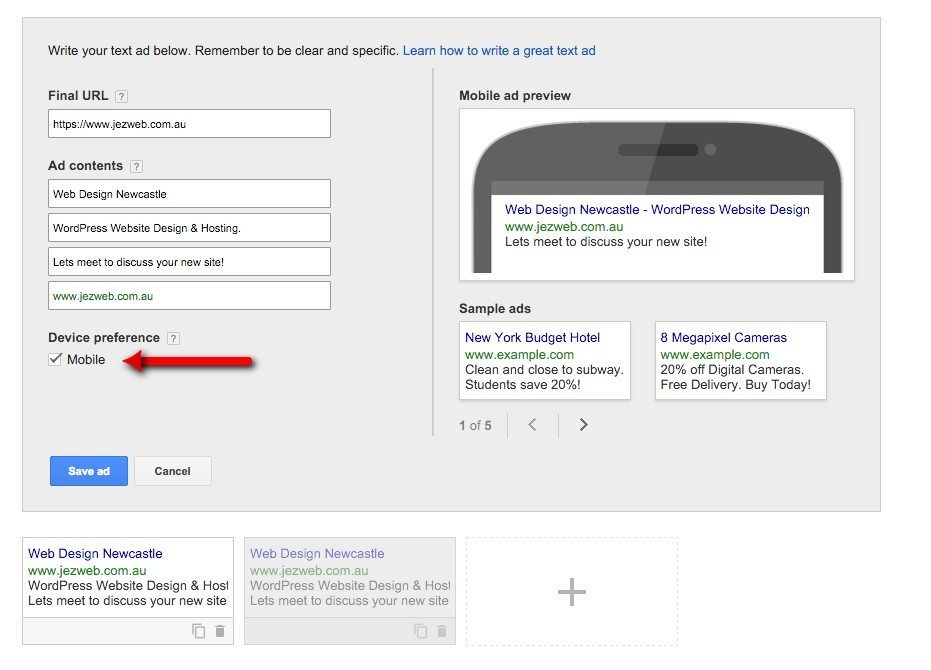
Task: Open help for Ad contents
Action: (x=136, y=166)
